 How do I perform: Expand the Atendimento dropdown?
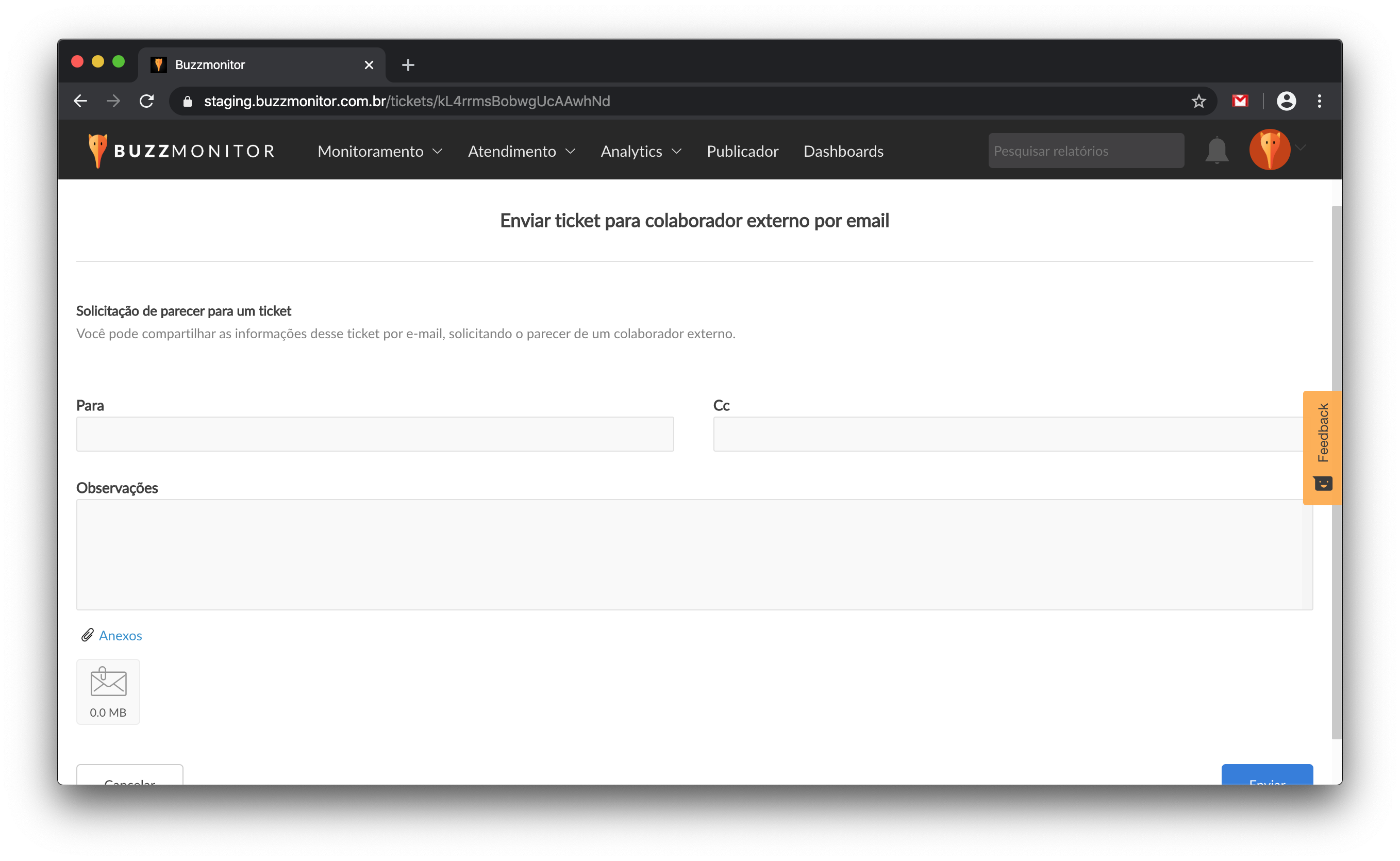pyautogui.click(x=521, y=151)
